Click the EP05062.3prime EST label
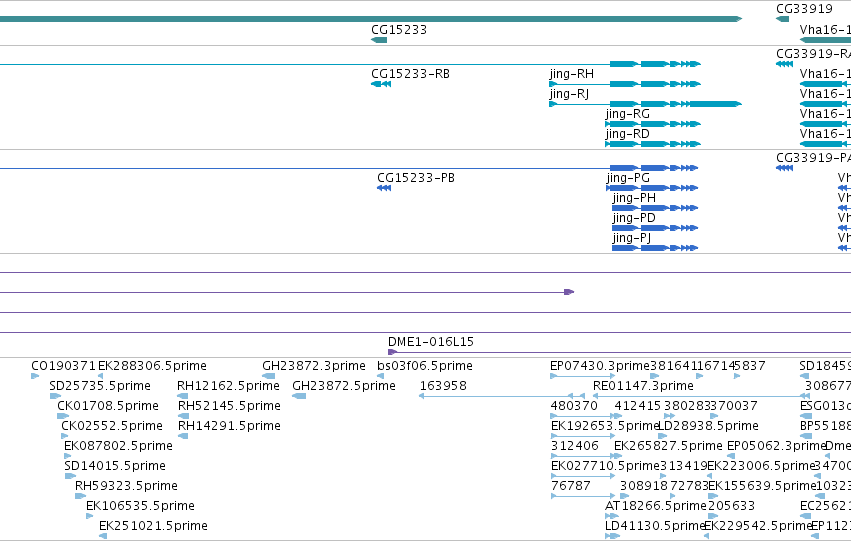Viewport: 851px width, 541px height. click(x=776, y=446)
